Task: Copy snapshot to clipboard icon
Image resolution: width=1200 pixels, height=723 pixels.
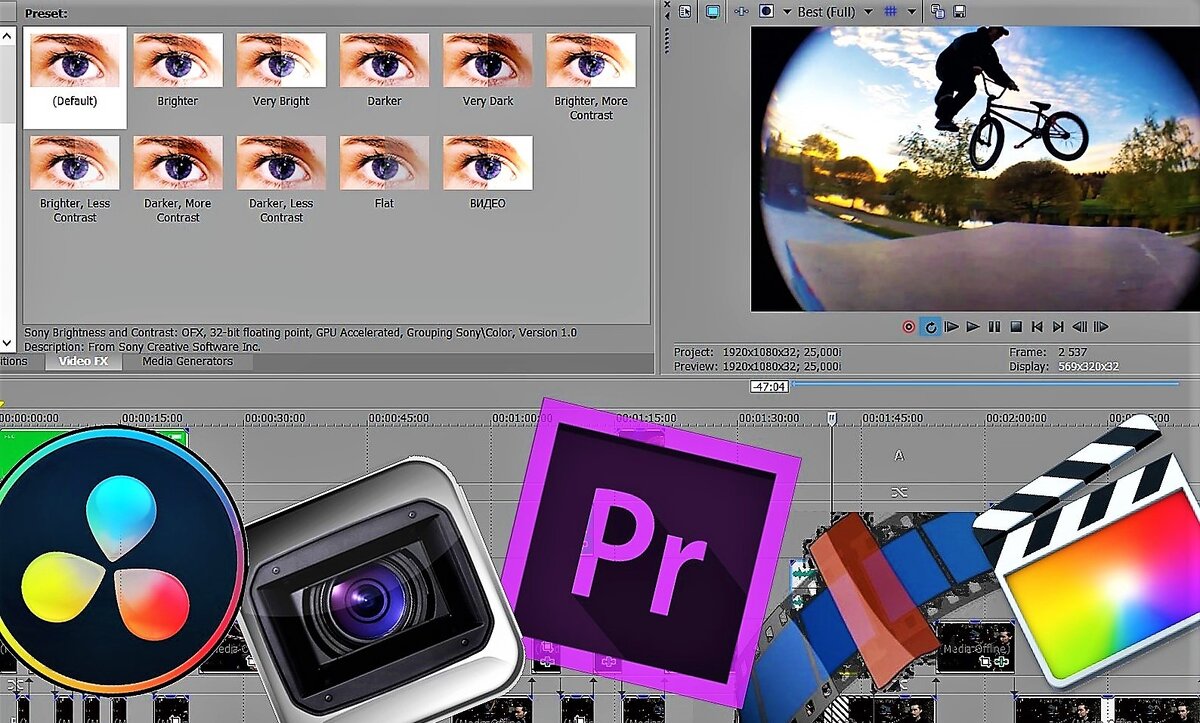Action: point(938,11)
